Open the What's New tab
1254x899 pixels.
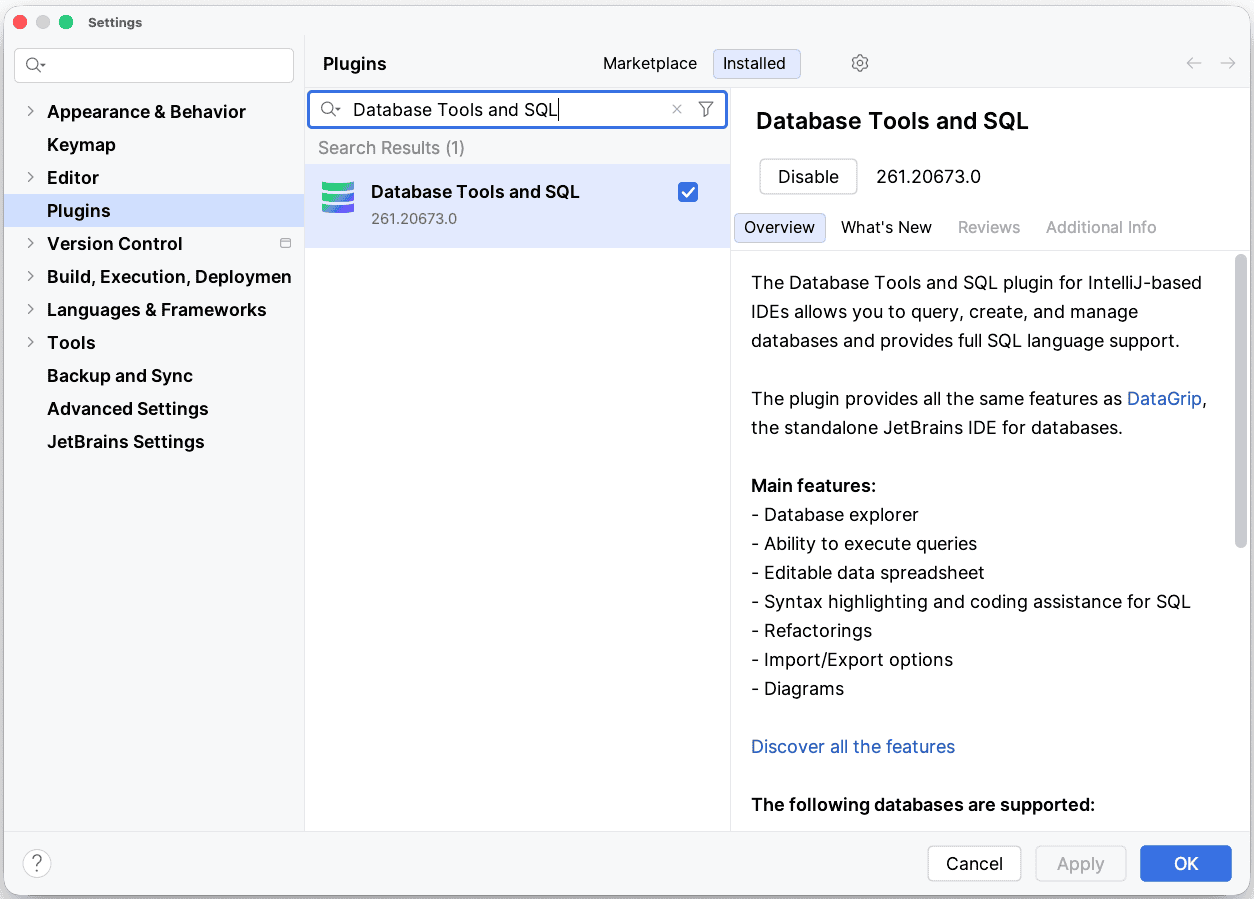886,227
